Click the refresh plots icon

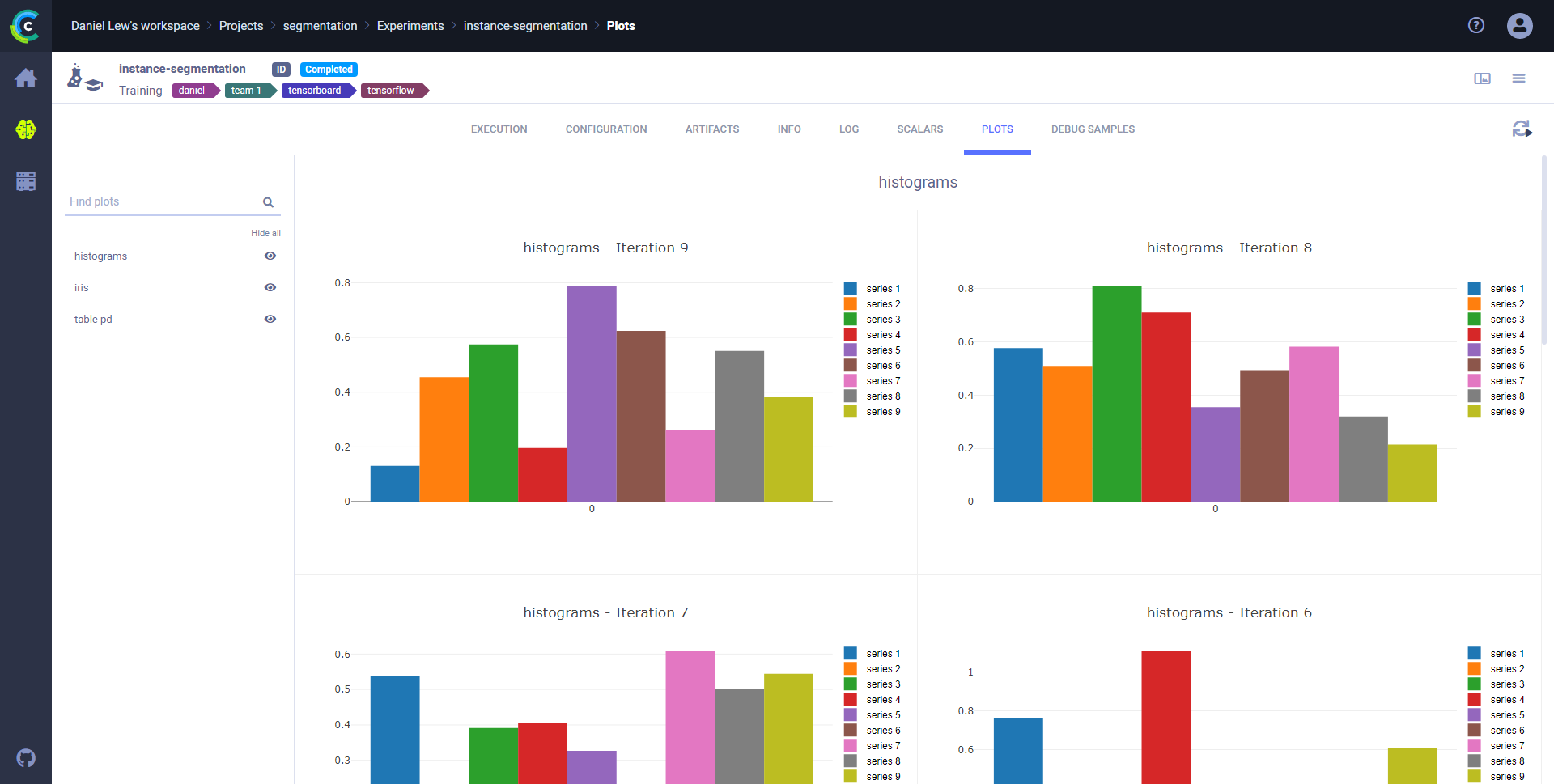click(x=1522, y=129)
